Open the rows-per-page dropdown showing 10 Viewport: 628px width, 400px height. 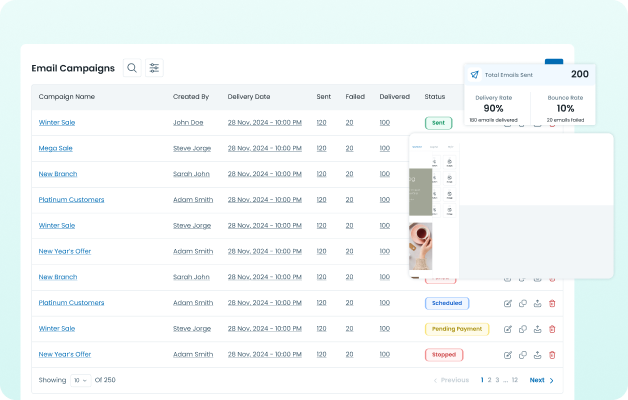click(x=79, y=380)
